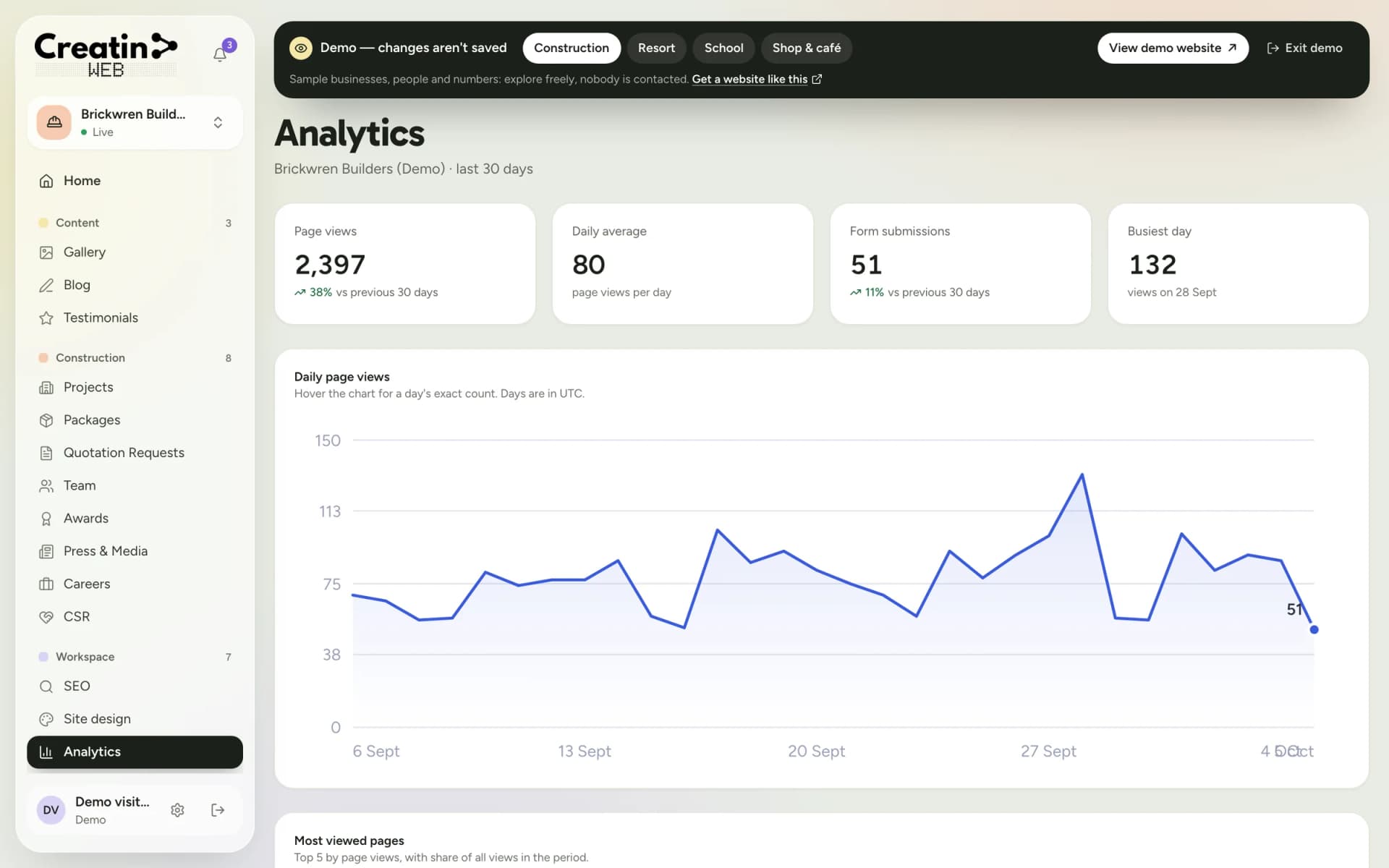Image resolution: width=1389 pixels, height=868 pixels.
Task: Click the CSR heart-handshake icon
Action: [x=46, y=617]
